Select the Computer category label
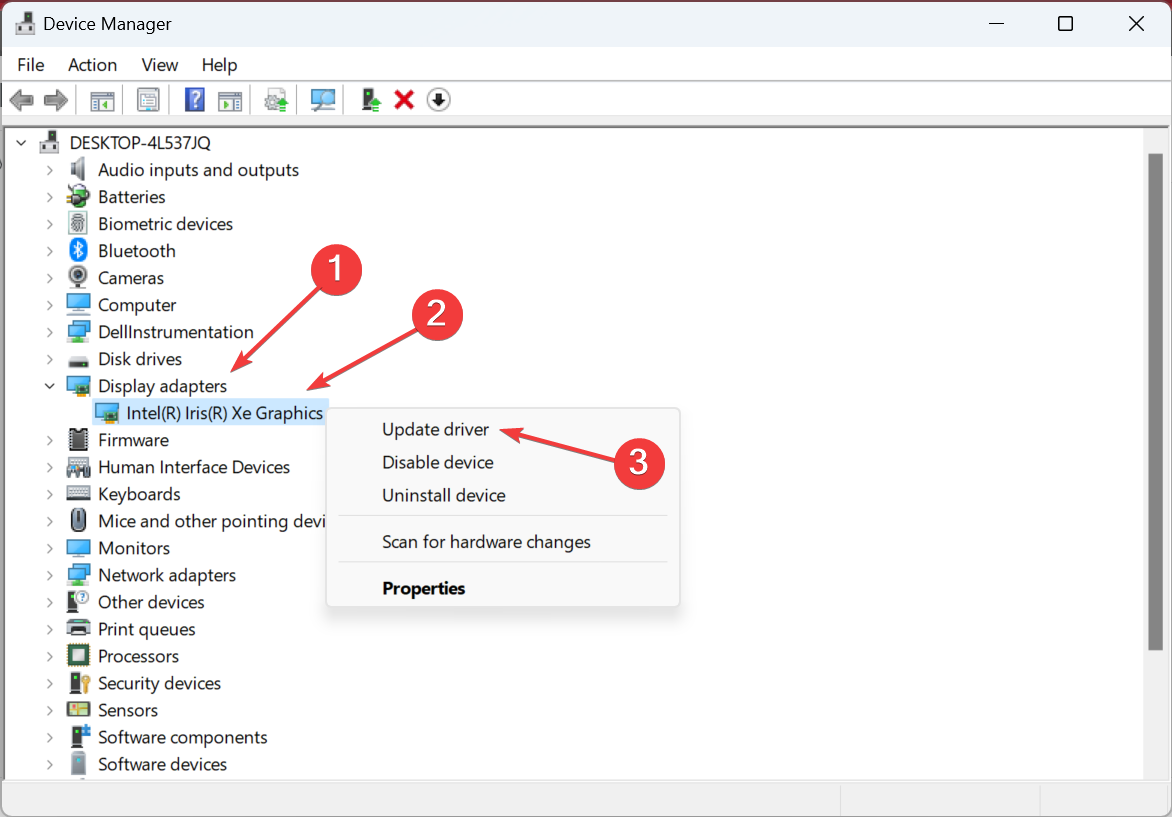1172x817 pixels. coord(137,305)
